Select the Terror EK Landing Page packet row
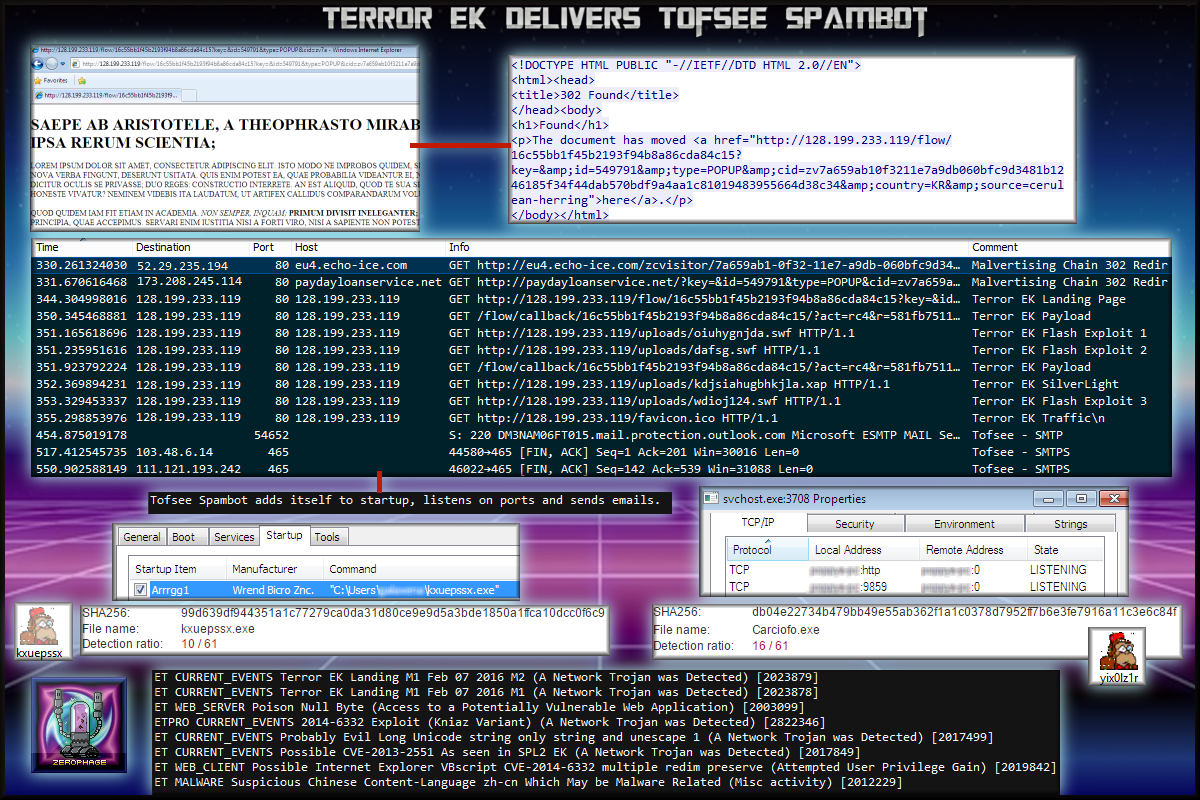1200x800 pixels. tap(600, 299)
